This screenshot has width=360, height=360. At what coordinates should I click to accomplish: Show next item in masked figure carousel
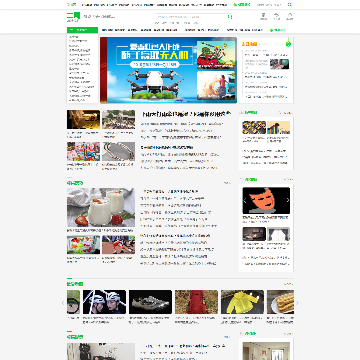(x=288, y=201)
